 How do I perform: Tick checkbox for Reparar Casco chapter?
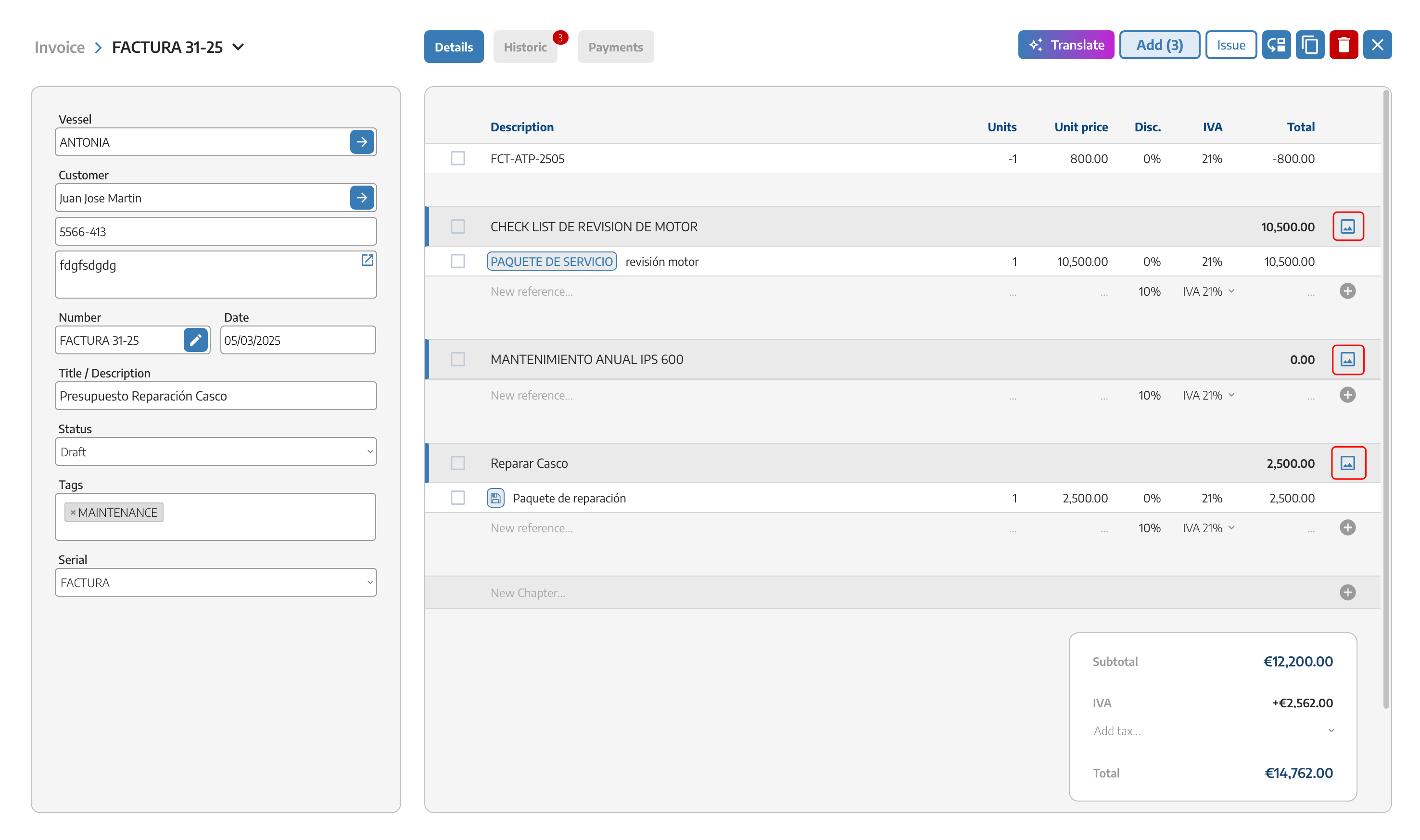coord(457,463)
